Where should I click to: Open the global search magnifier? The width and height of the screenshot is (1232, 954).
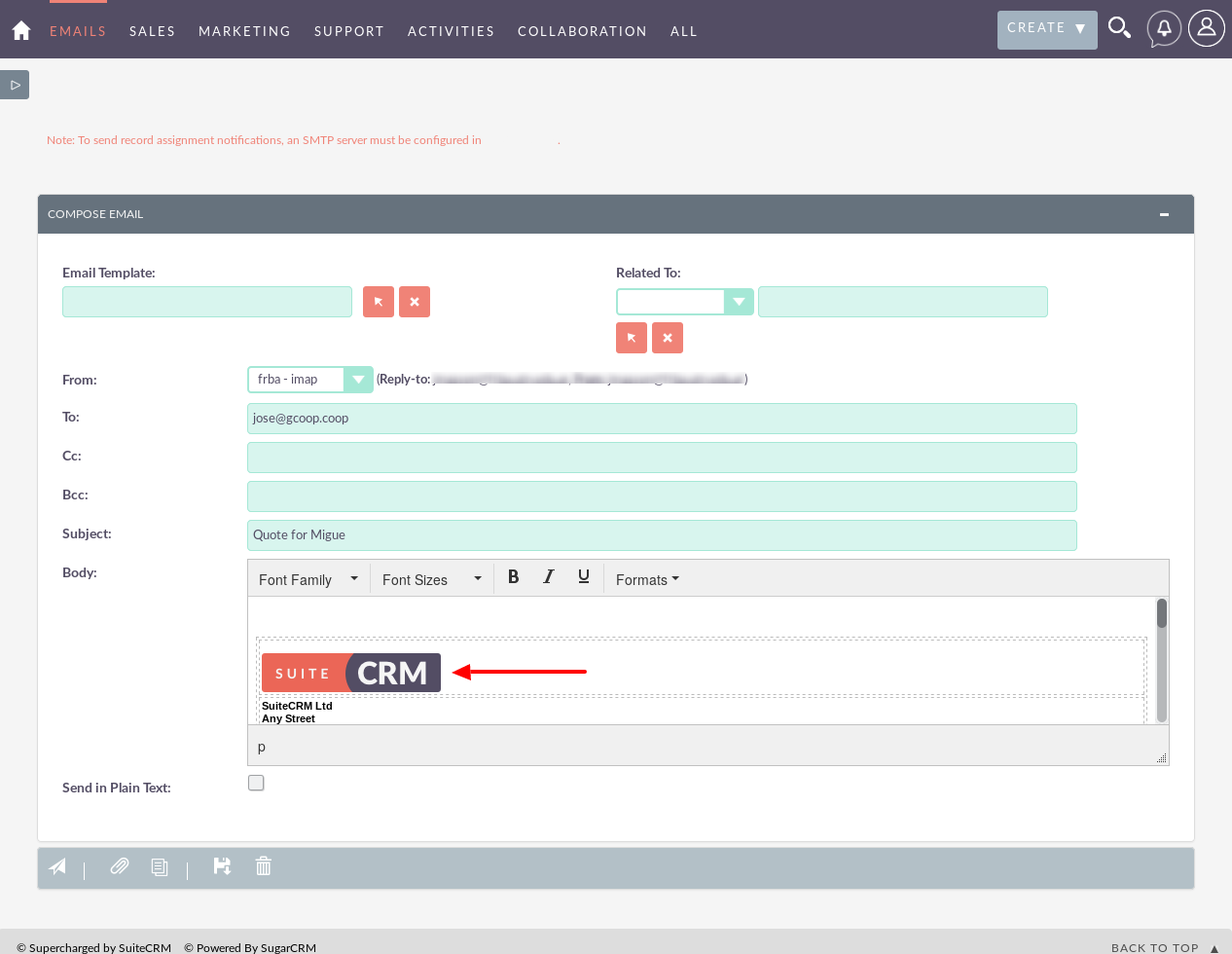[1119, 28]
